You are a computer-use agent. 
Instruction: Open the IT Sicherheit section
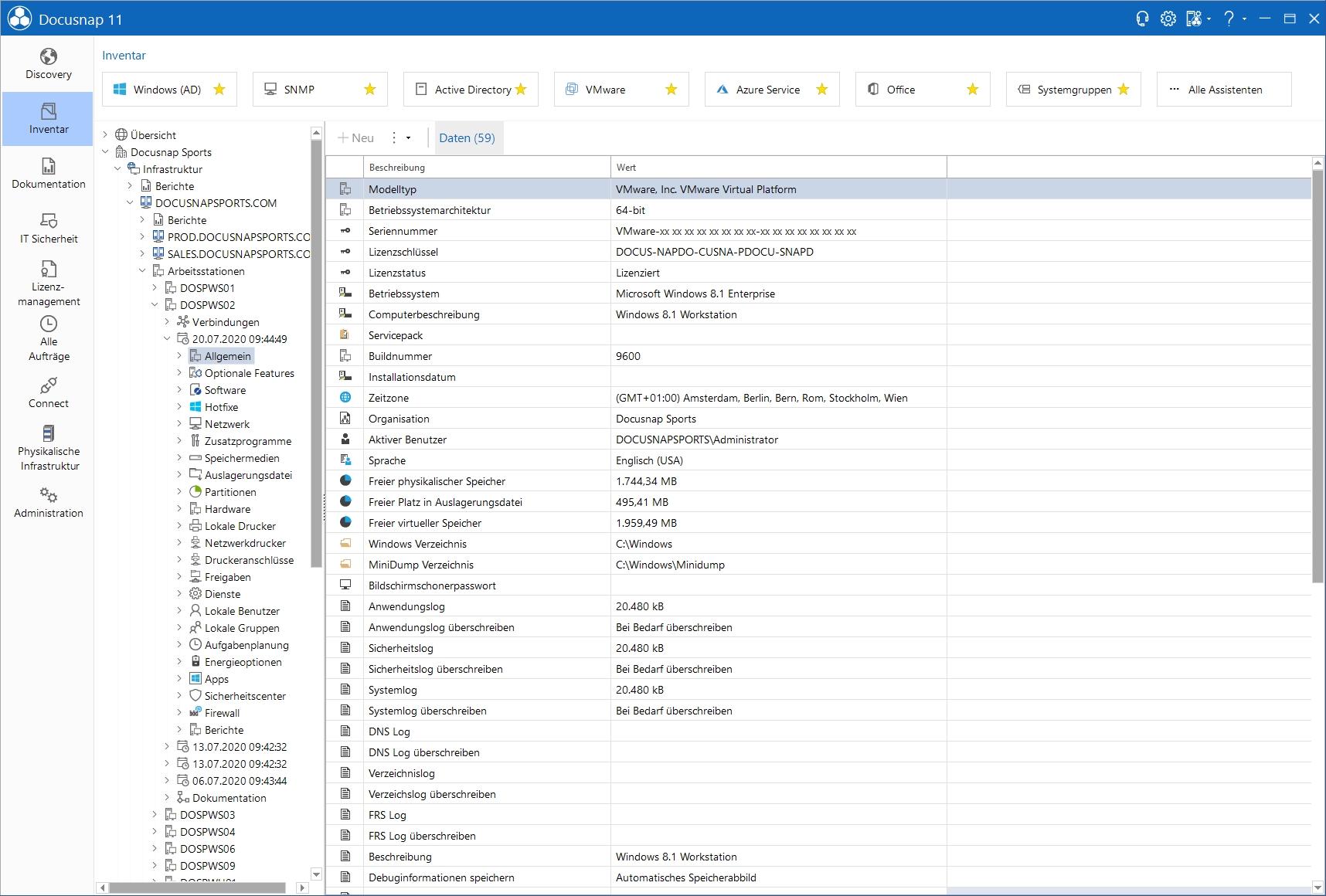48,229
